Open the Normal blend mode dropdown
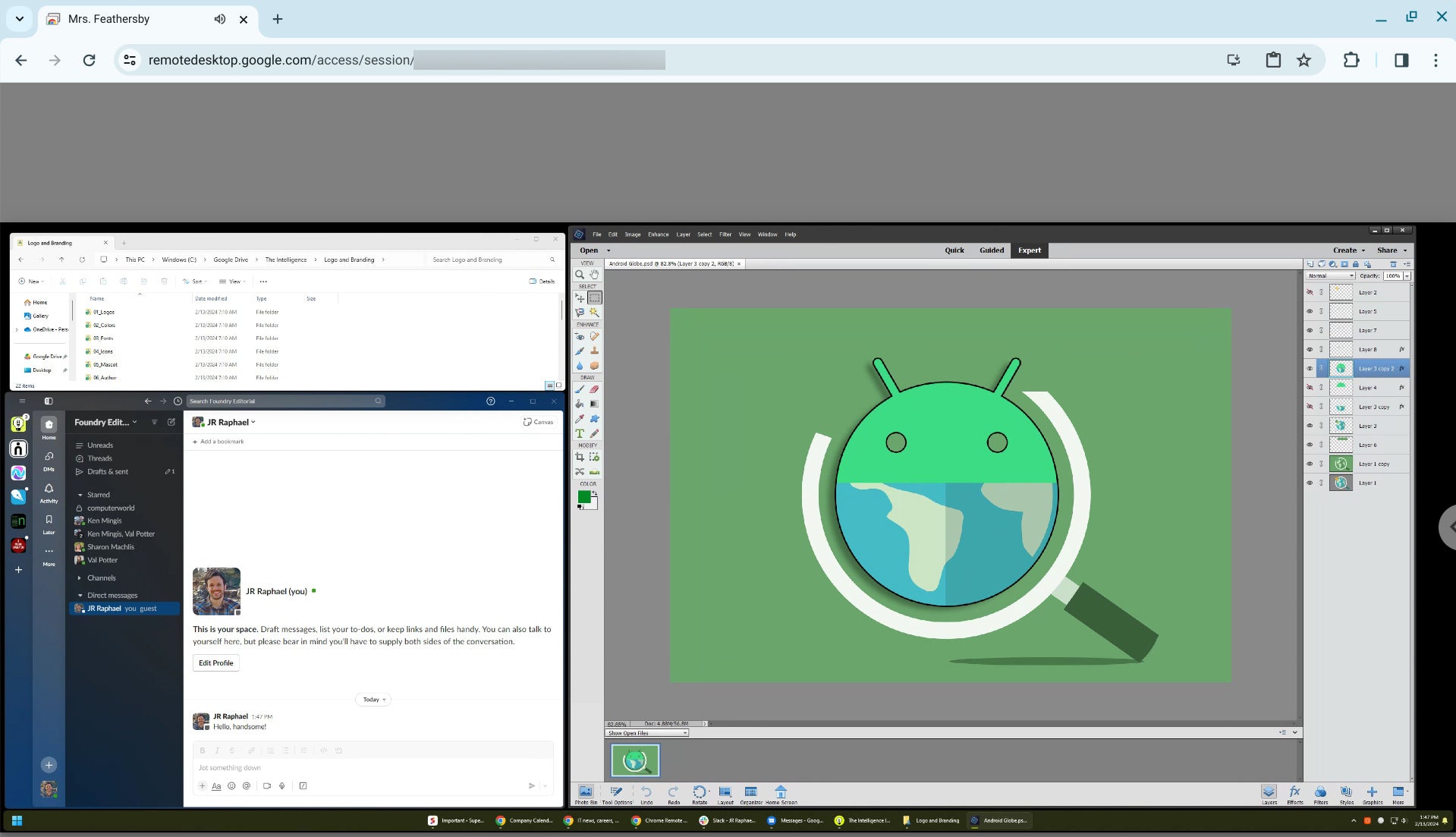This screenshot has height=837, width=1456. [1331, 275]
